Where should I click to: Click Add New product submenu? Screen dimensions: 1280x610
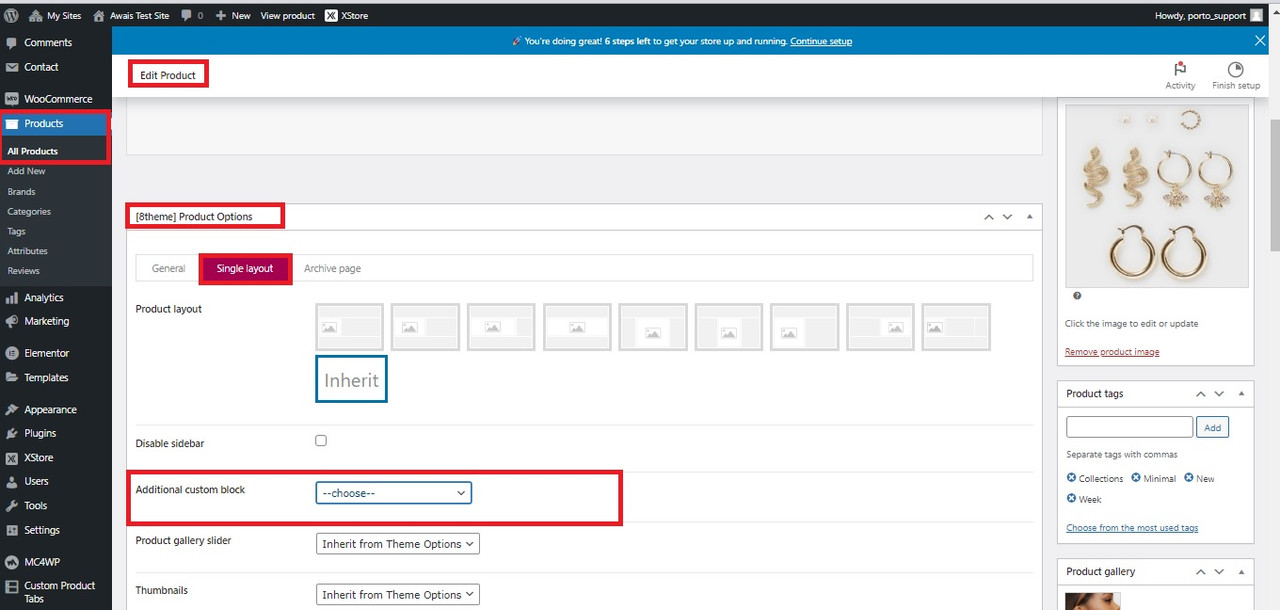point(26,171)
